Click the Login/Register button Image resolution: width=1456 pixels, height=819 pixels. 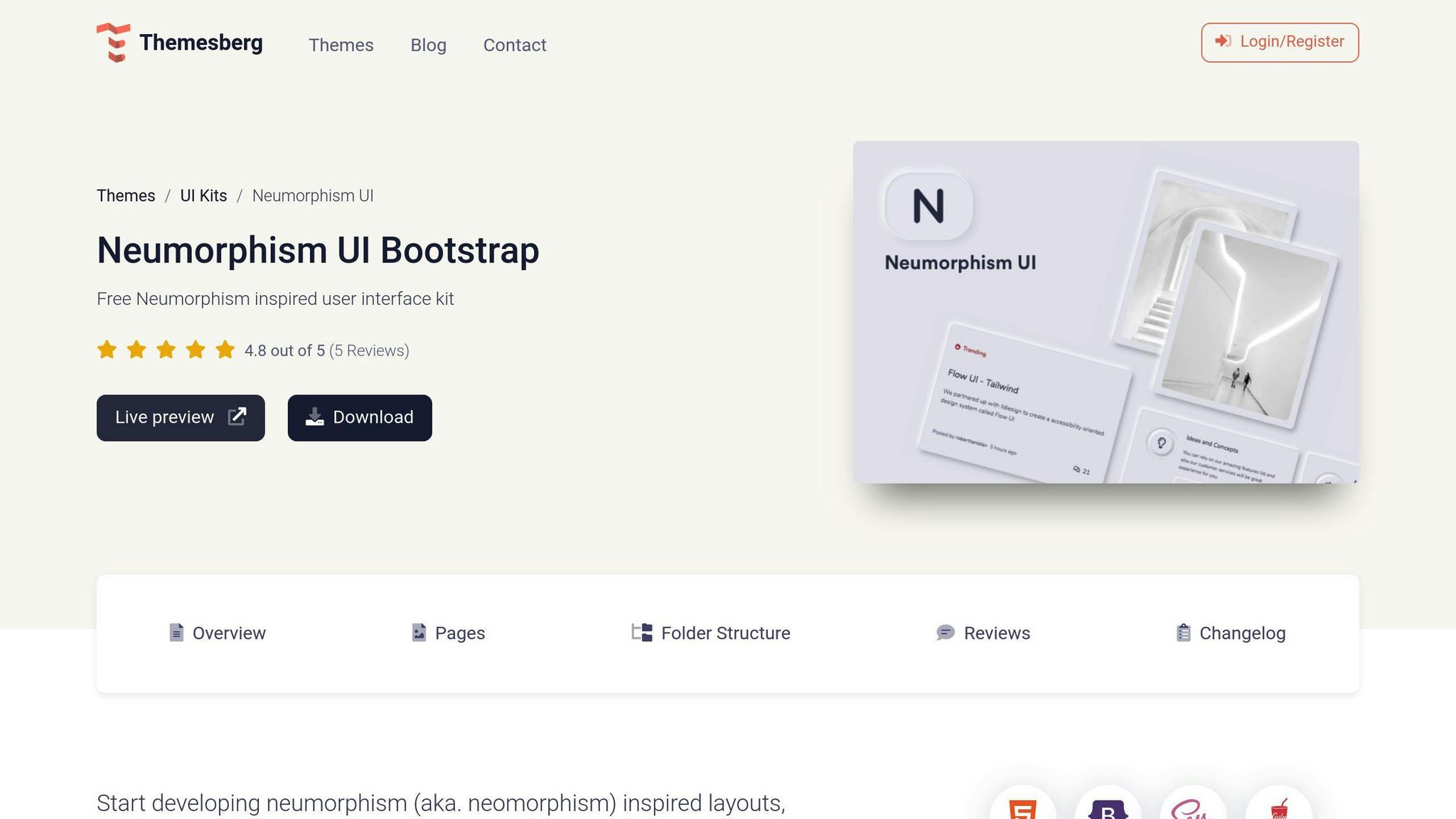coord(1279,42)
